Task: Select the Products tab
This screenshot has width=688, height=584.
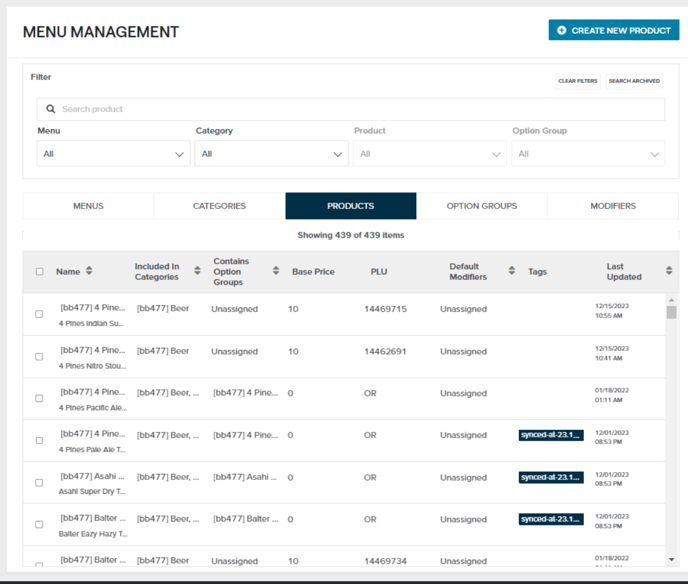Action: click(351, 206)
